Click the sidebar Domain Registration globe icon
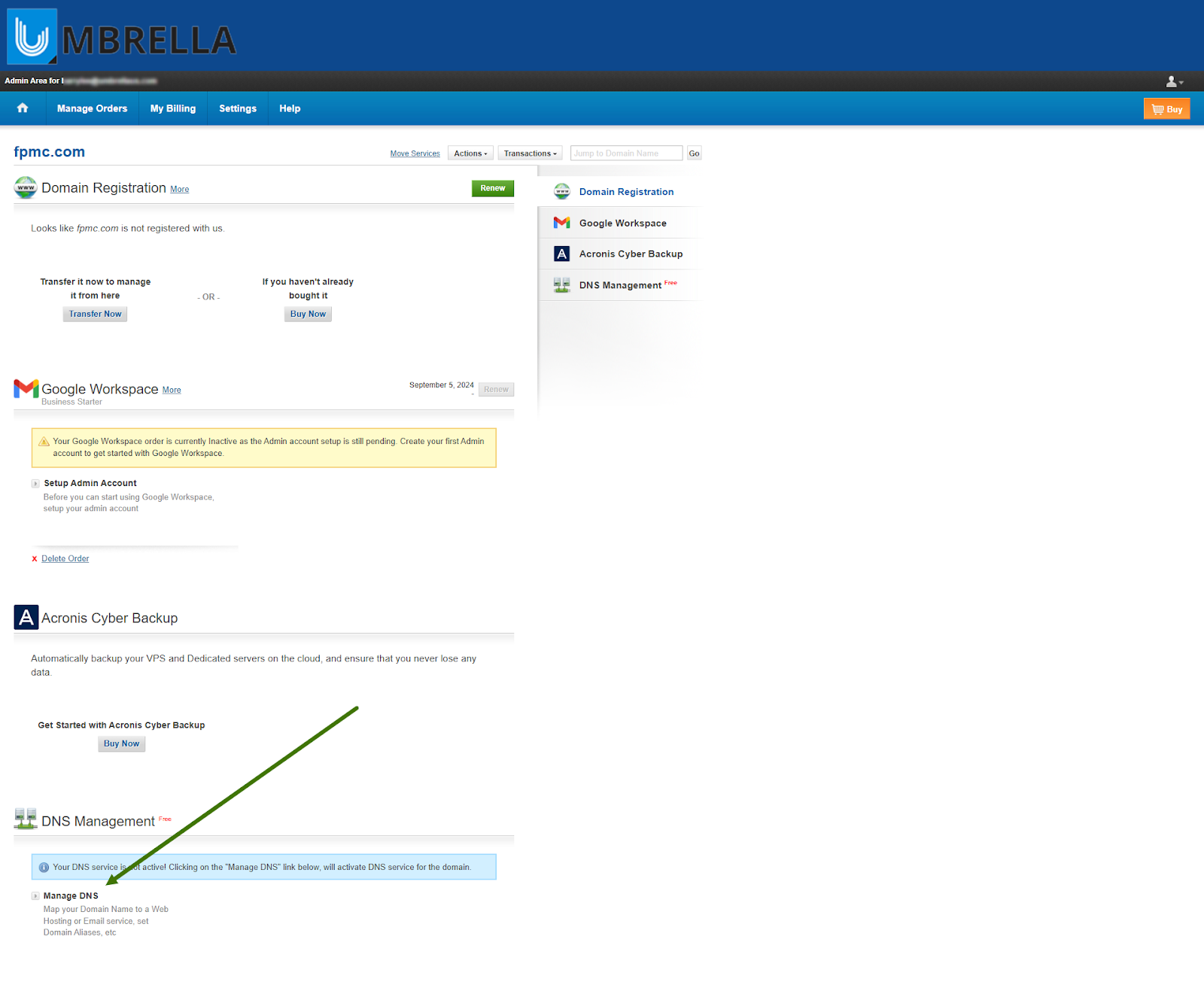1204x991 pixels. 562,191
